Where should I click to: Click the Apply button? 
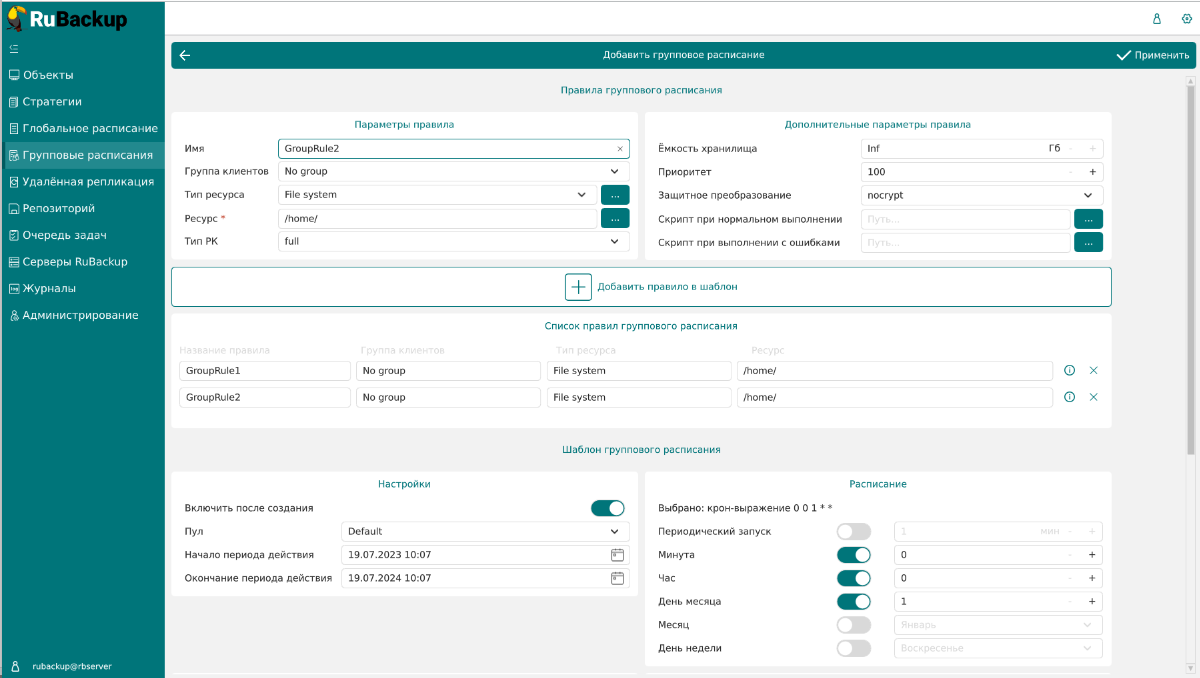(1152, 56)
